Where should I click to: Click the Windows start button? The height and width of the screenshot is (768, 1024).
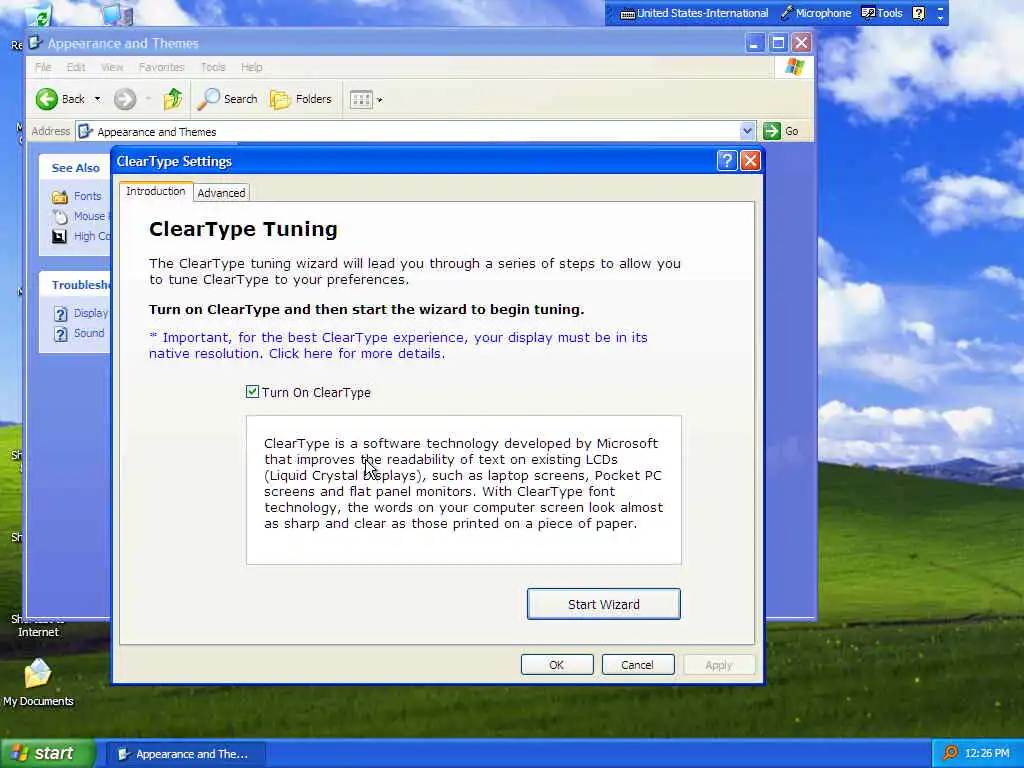pos(48,753)
